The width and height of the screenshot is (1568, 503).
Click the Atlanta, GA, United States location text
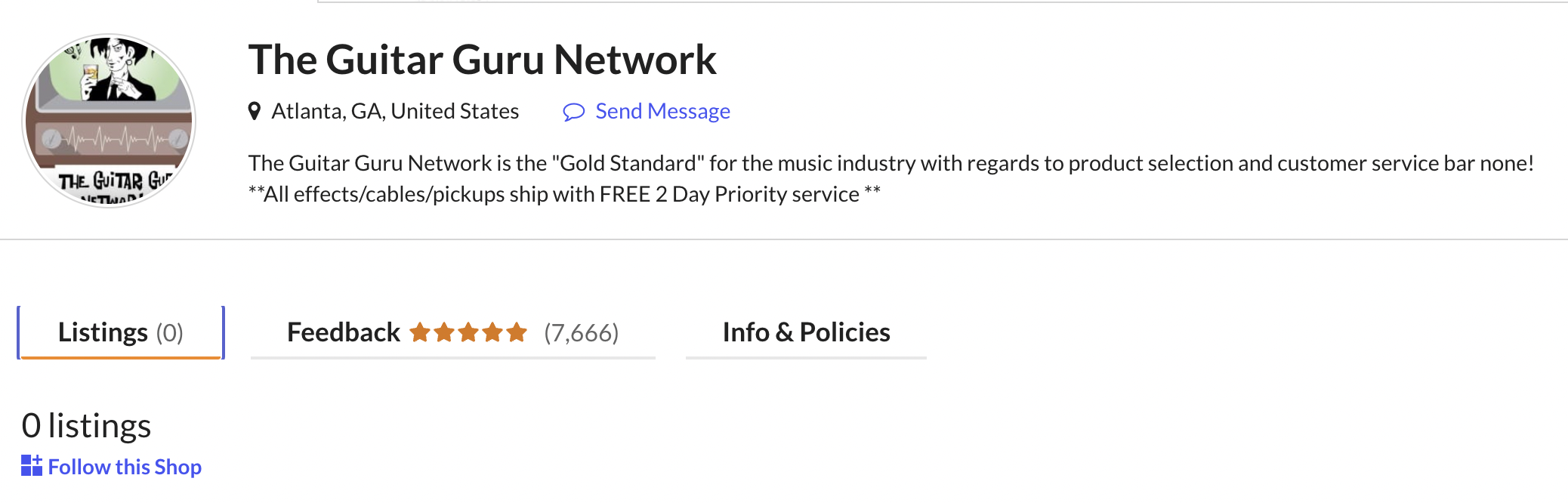coord(395,112)
